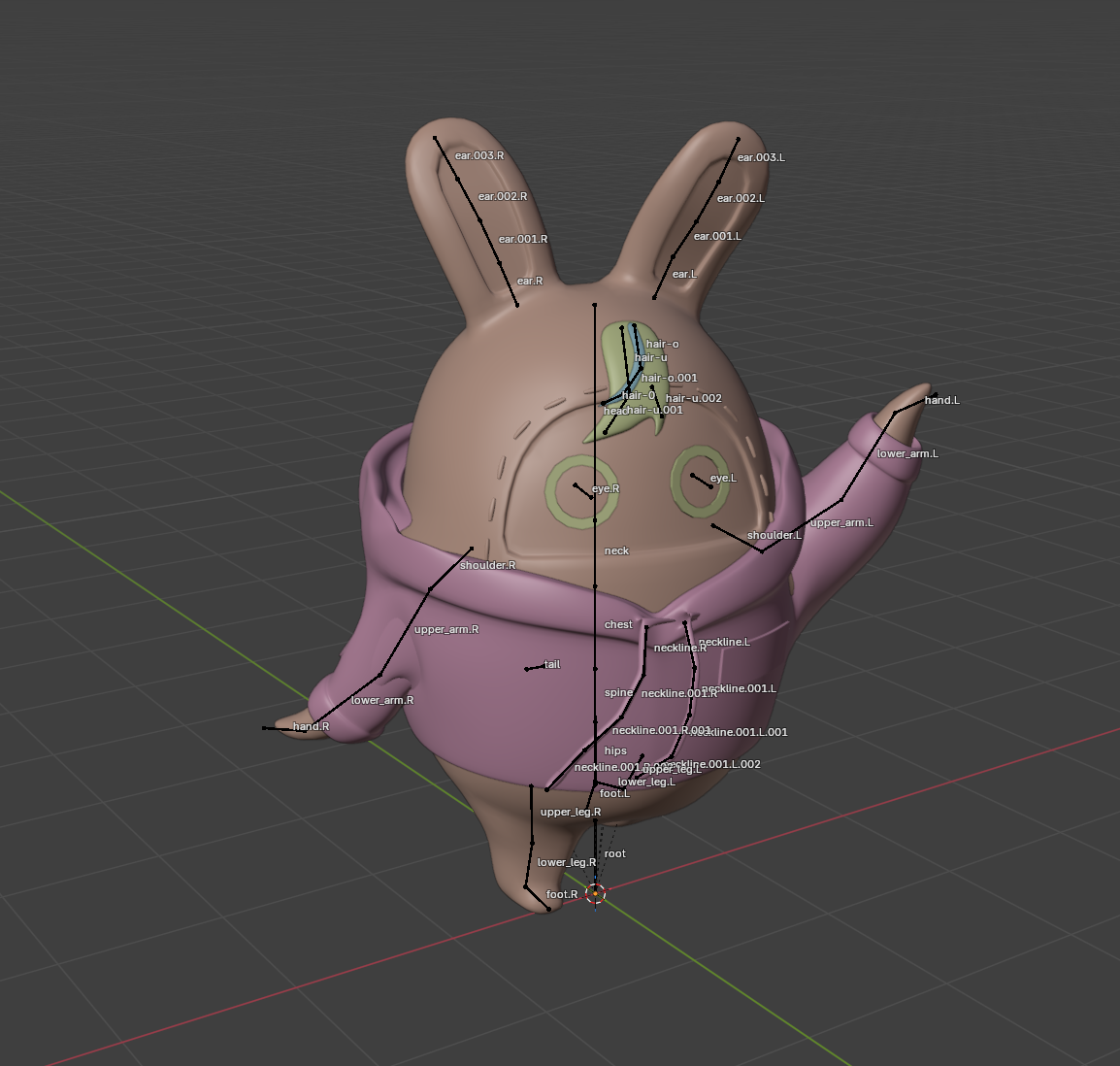This screenshot has height=1066, width=1120.
Task: Click the shoulder.R bone label
Action: pos(487,565)
